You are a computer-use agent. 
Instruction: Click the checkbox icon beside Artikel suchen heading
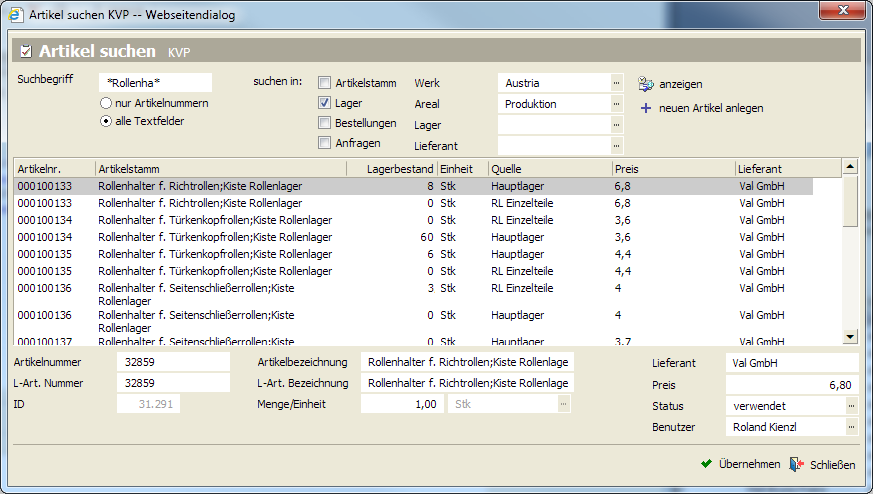point(26,51)
